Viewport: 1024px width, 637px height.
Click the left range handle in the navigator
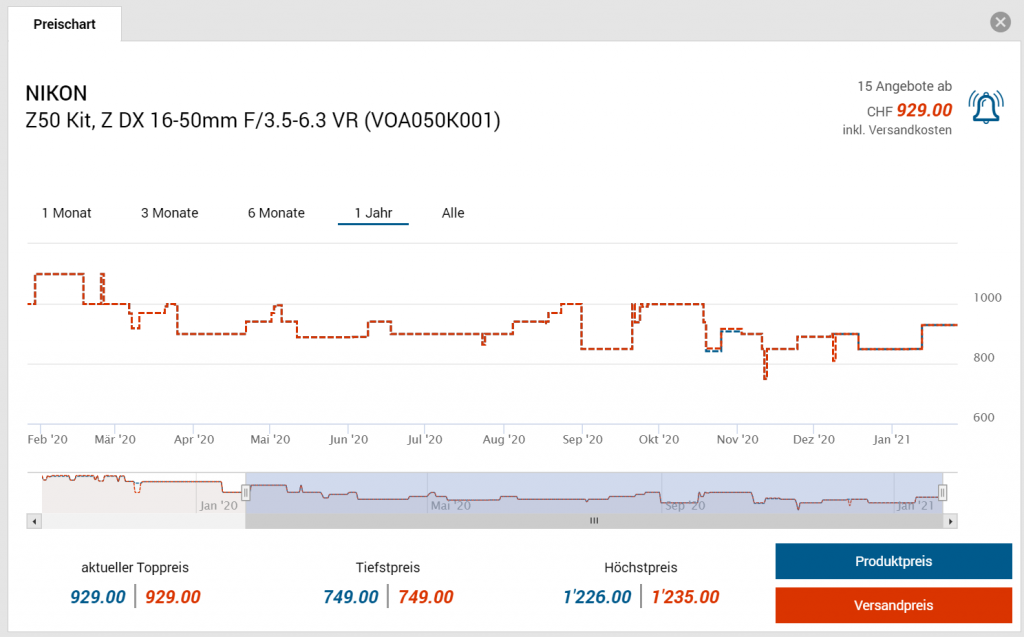click(245, 491)
